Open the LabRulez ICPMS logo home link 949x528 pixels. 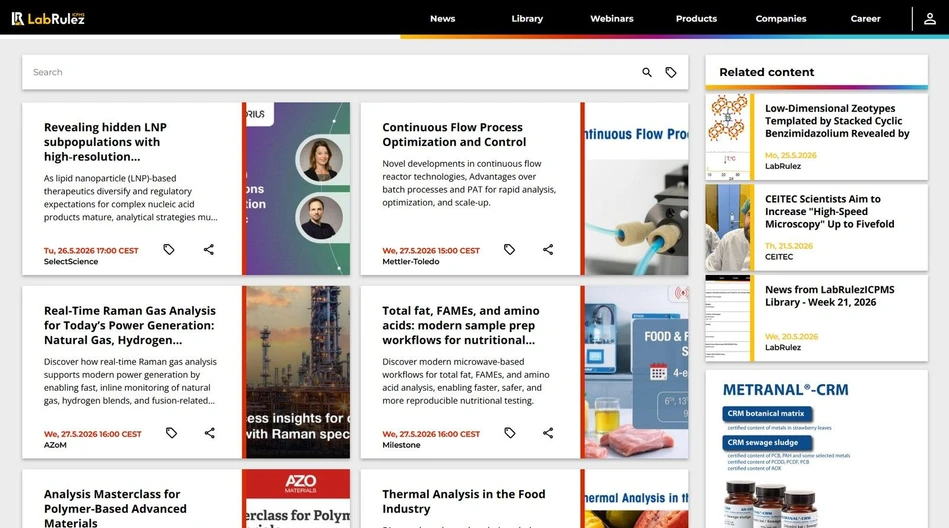pos(48,18)
